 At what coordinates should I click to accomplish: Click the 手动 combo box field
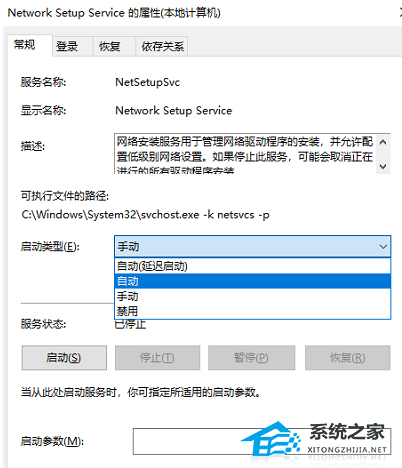coord(252,247)
